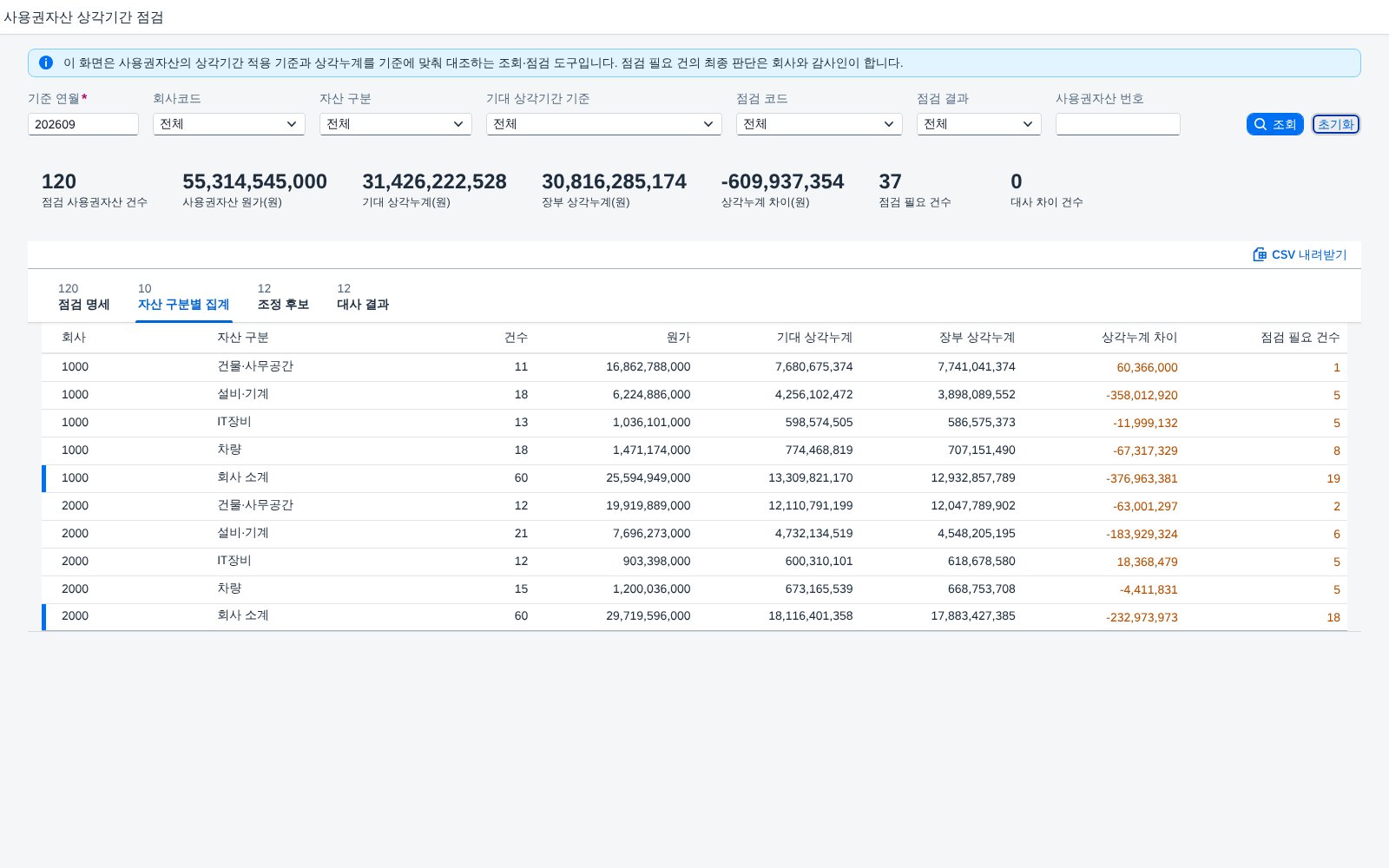
Task: Click the 1000 IT장비 row label
Action: pos(234,422)
